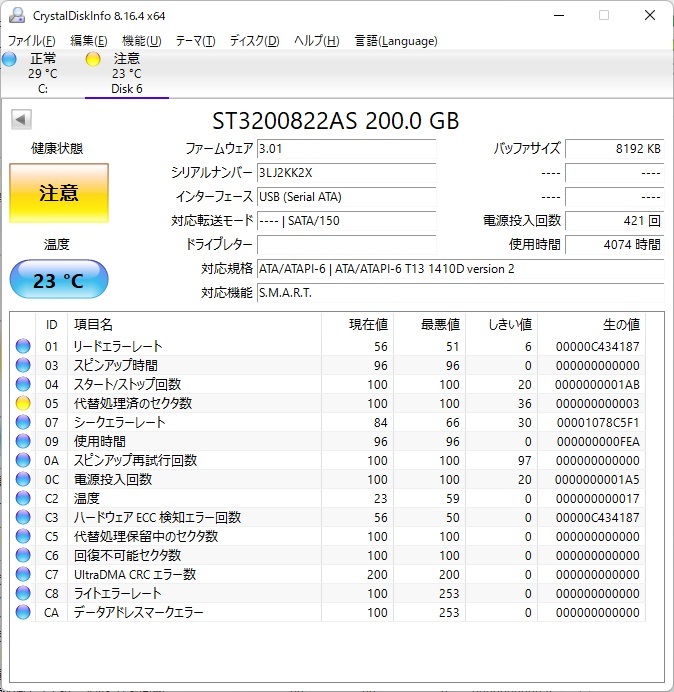Click the 健康状態 label
Viewport: 674px width, 692px height.
tap(57, 148)
